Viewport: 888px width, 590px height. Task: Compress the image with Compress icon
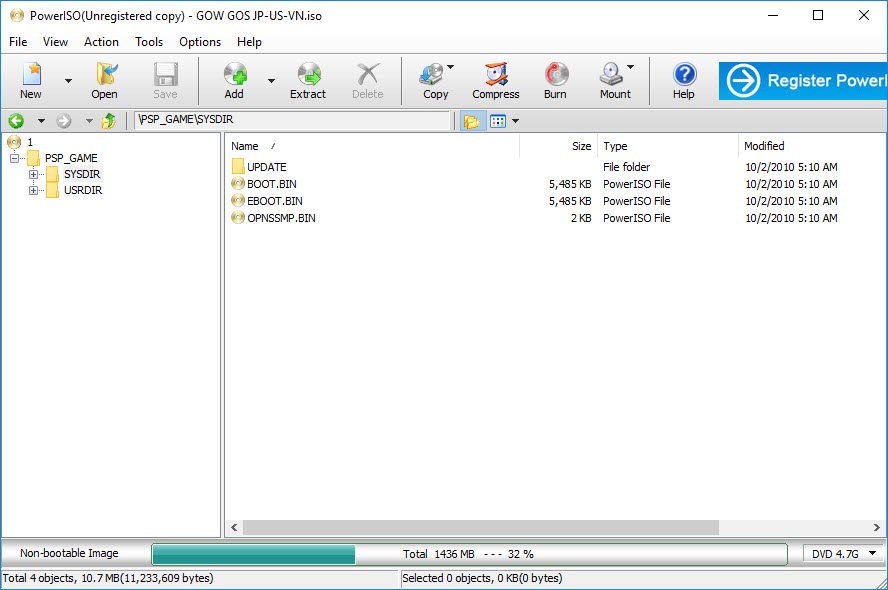click(x=496, y=74)
